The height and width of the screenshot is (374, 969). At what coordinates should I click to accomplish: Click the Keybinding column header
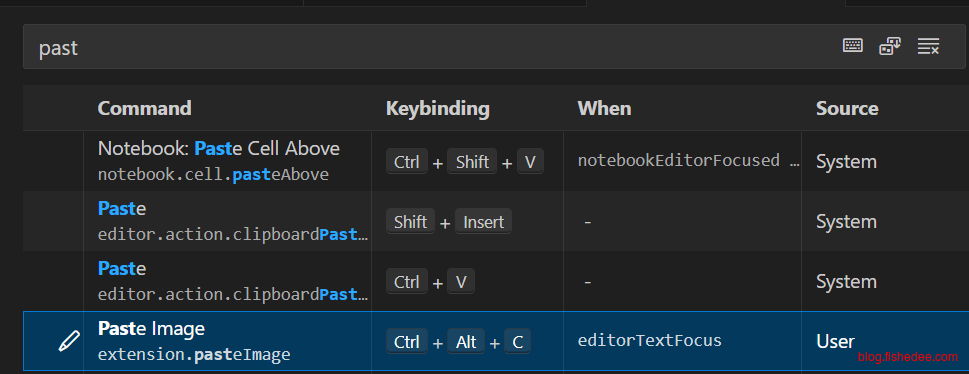coord(438,108)
